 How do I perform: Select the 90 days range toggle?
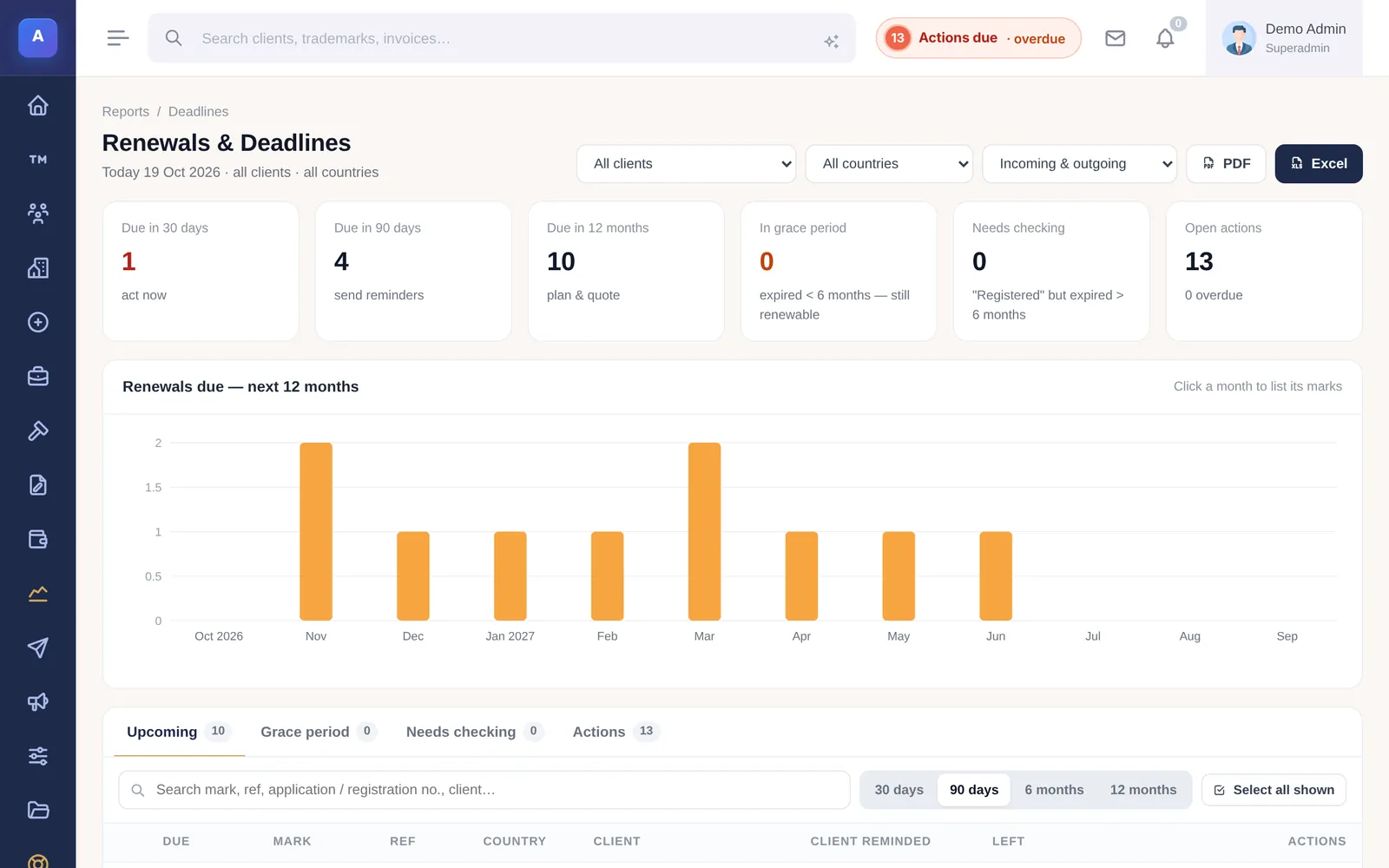[x=974, y=790]
